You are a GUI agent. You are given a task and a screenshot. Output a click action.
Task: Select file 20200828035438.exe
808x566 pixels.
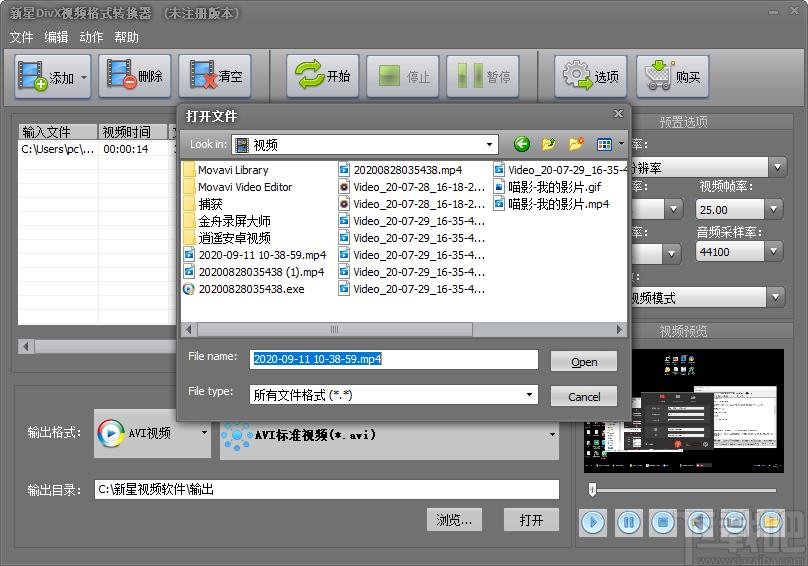click(x=244, y=289)
